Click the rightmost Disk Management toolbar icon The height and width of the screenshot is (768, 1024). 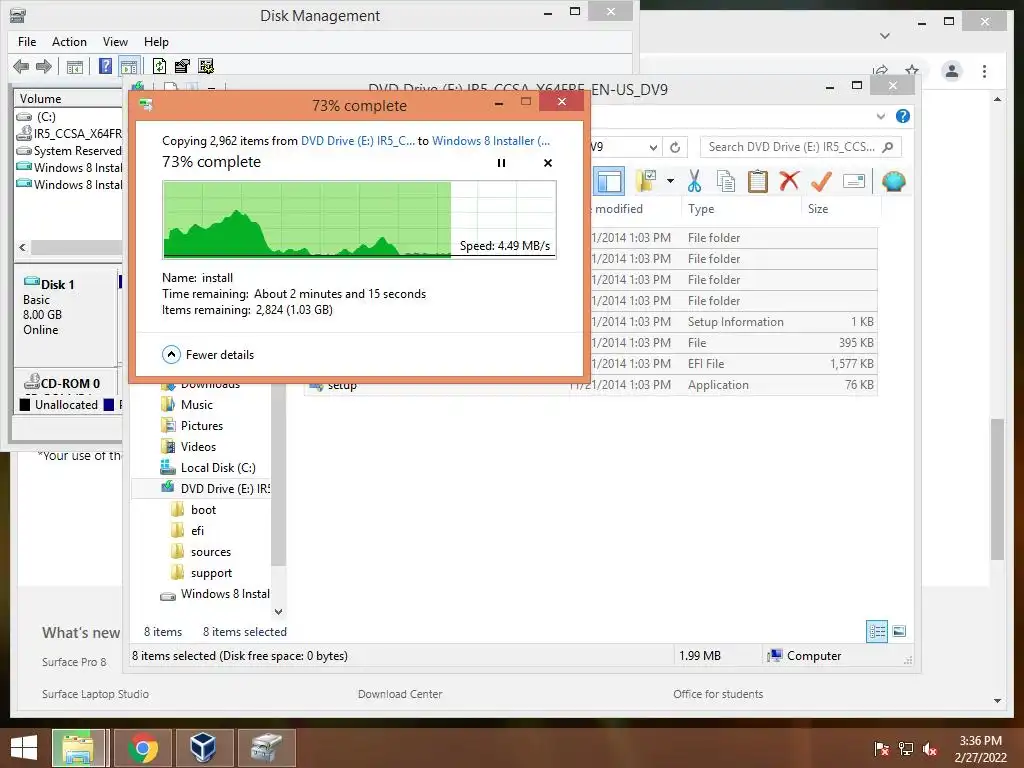[206, 66]
